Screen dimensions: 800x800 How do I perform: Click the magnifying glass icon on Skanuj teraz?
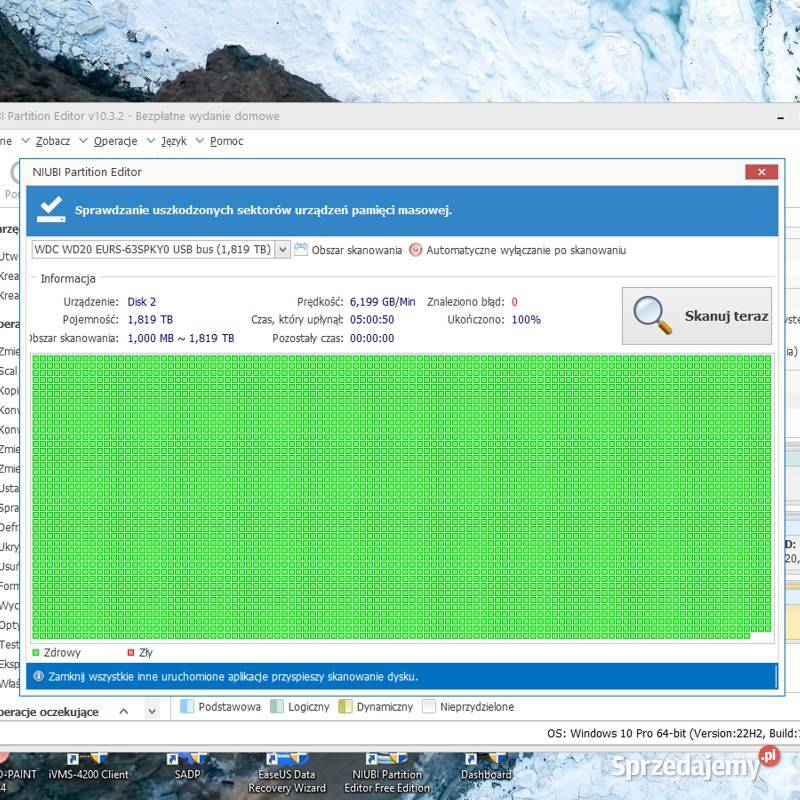(652, 315)
